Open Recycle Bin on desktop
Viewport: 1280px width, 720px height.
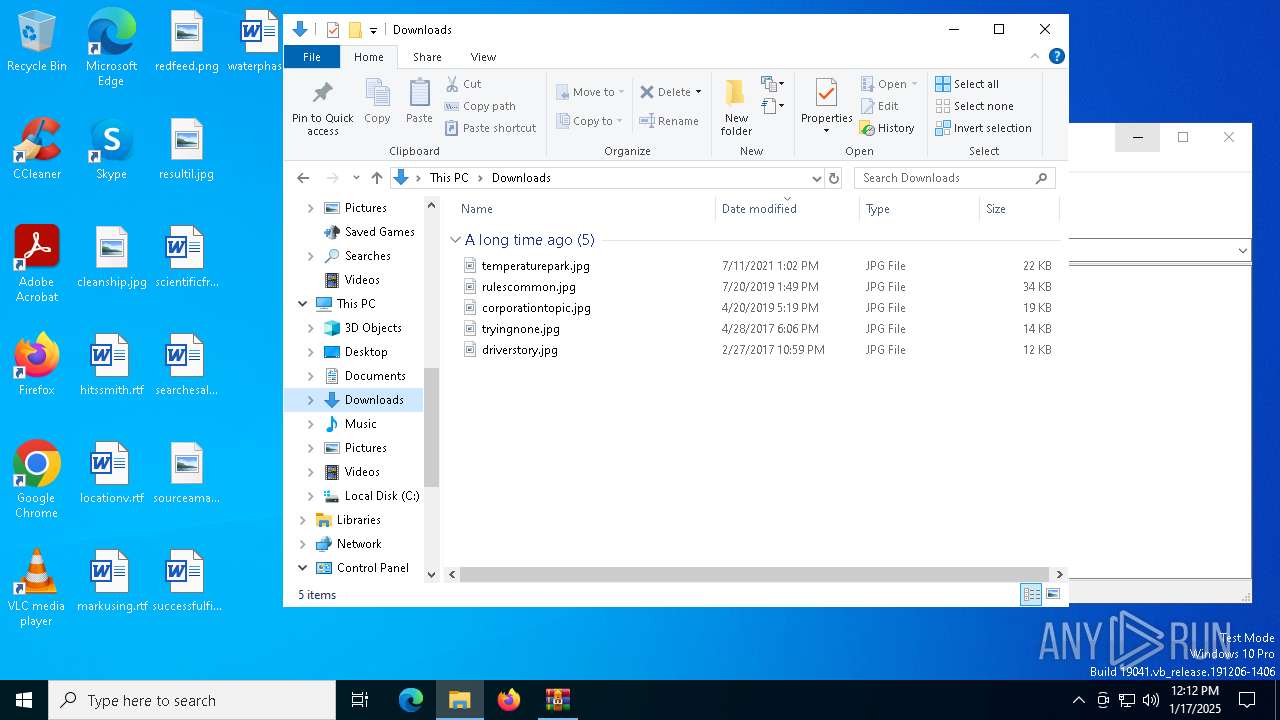[36, 42]
